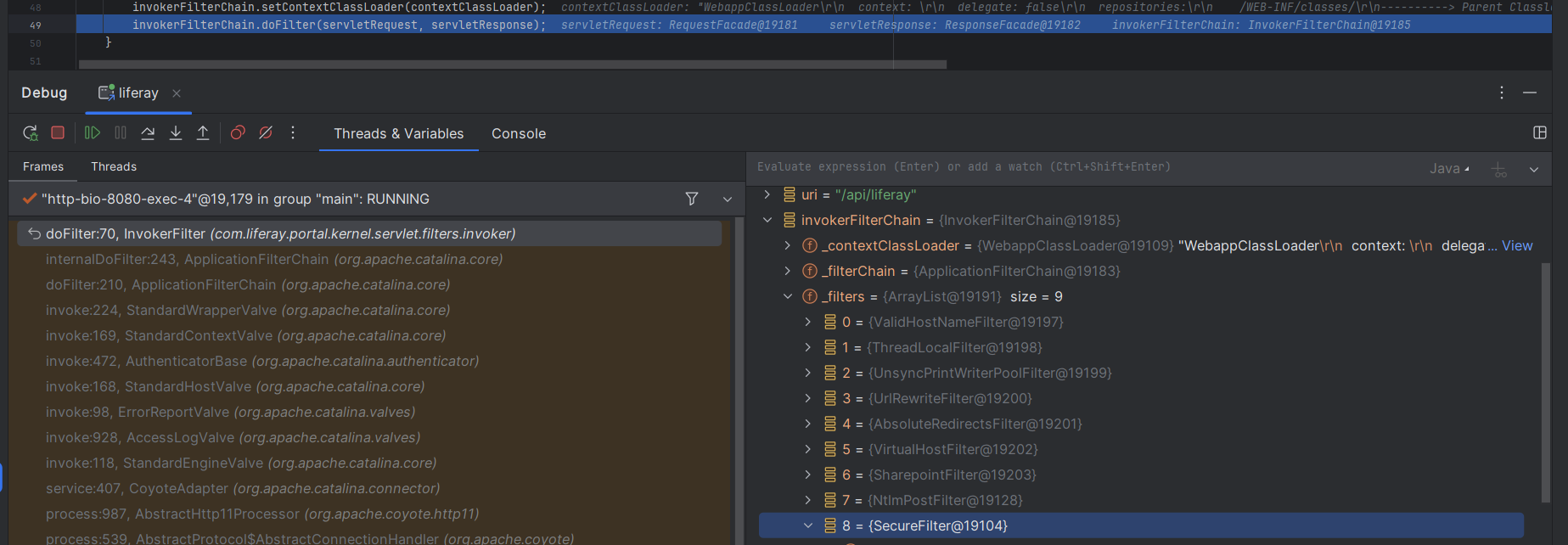This screenshot has height=545, width=1568.
Task: Click the Step Into icon
Action: pyautogui.click(x=176, y=133)
